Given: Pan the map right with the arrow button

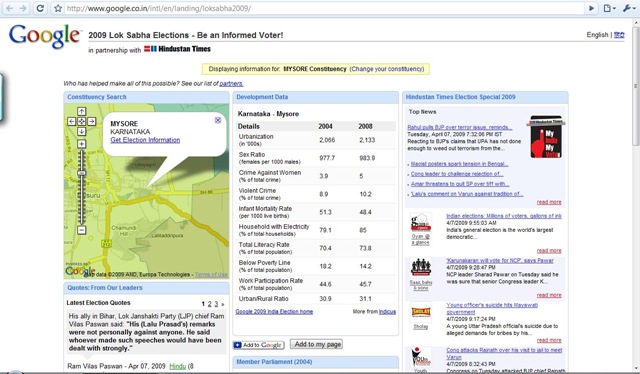Looking at the screenshot, I should (91, 121).
